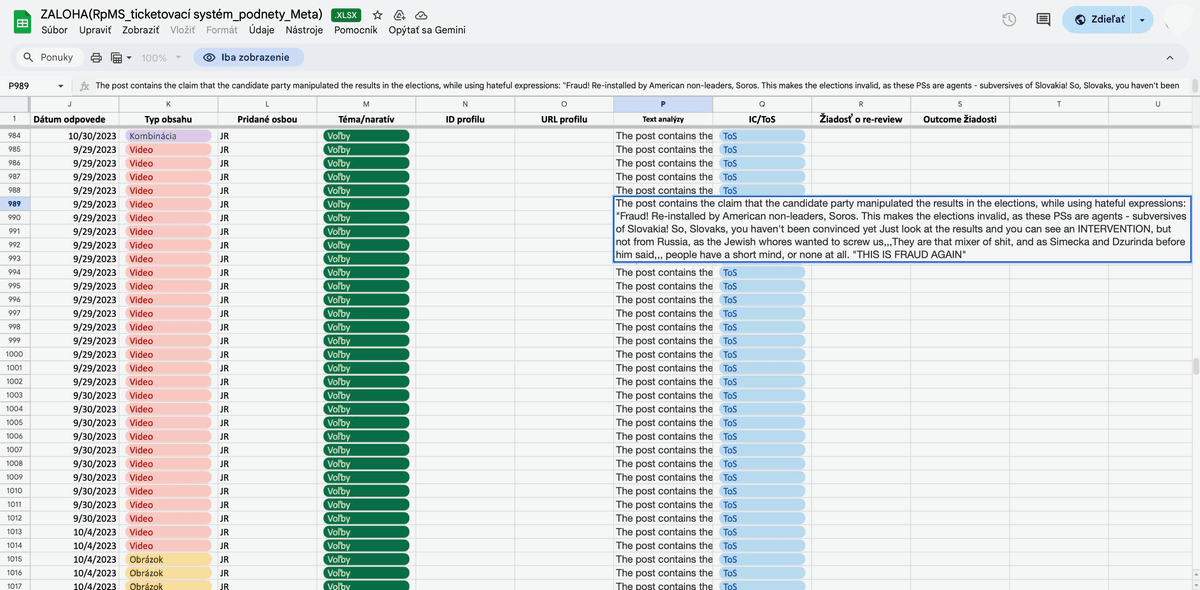Collapse the toolbar with chevron arrow
Screen dimensions: 1200x590
[x=1170, y=58]
